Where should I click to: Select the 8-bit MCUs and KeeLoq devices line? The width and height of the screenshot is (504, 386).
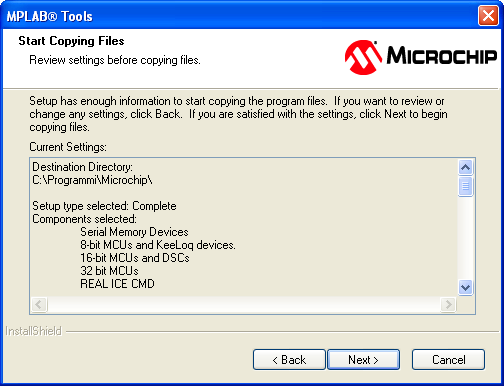tap(158, 245)
